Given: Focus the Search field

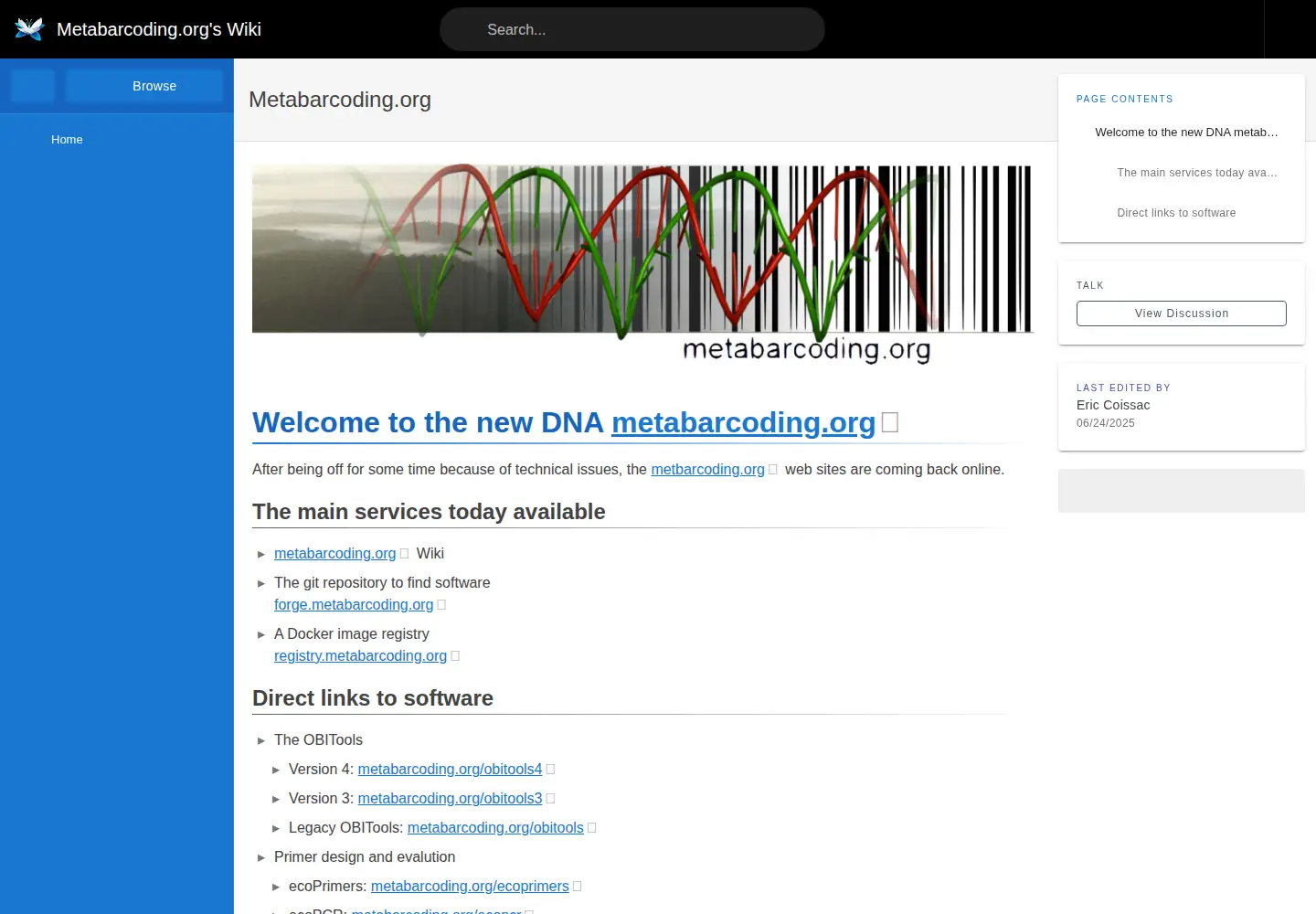Looking at the screenshot, I should point(632,29).
